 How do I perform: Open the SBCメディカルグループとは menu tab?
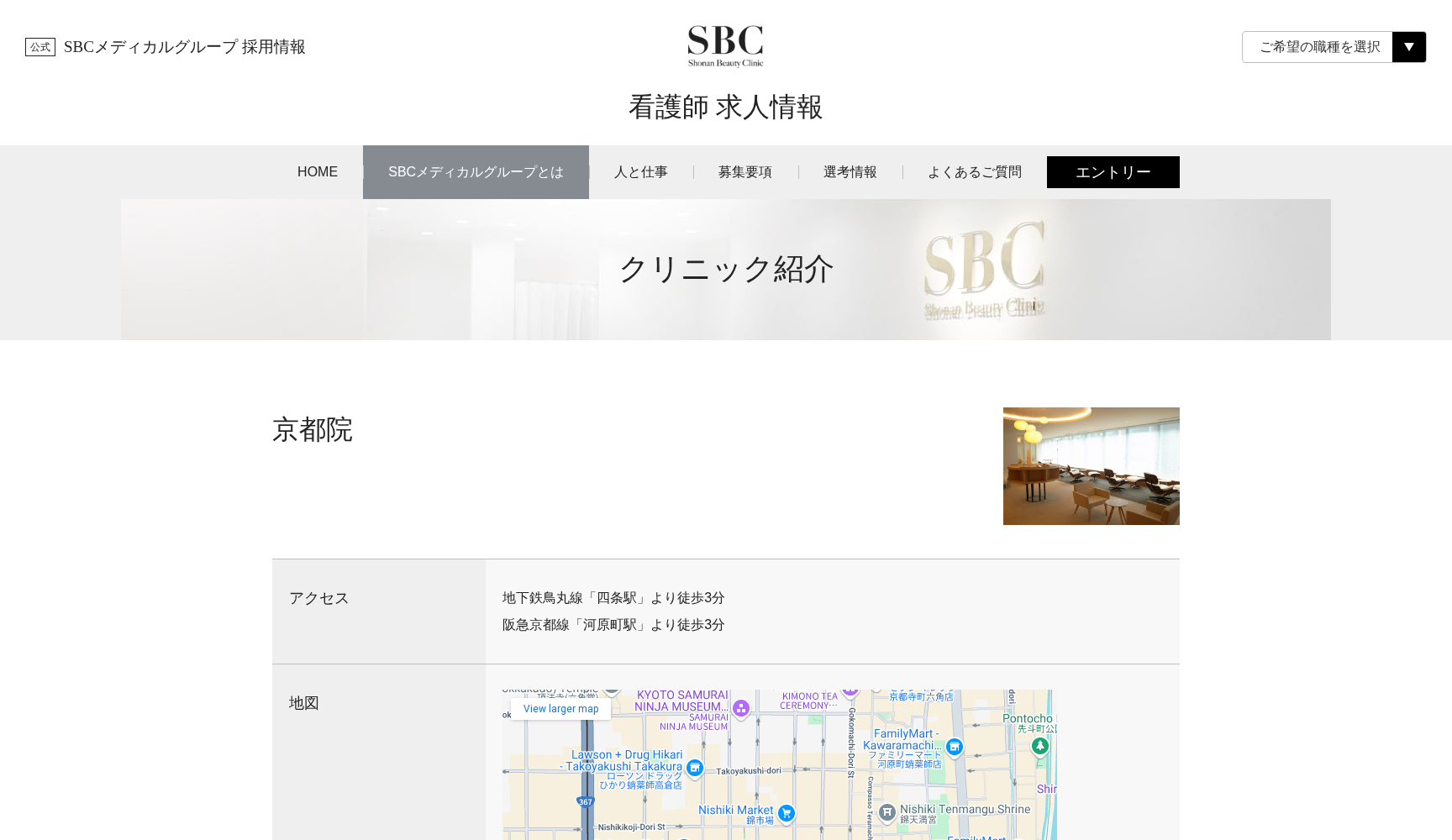pyautogui.click(x=476, y=172)
